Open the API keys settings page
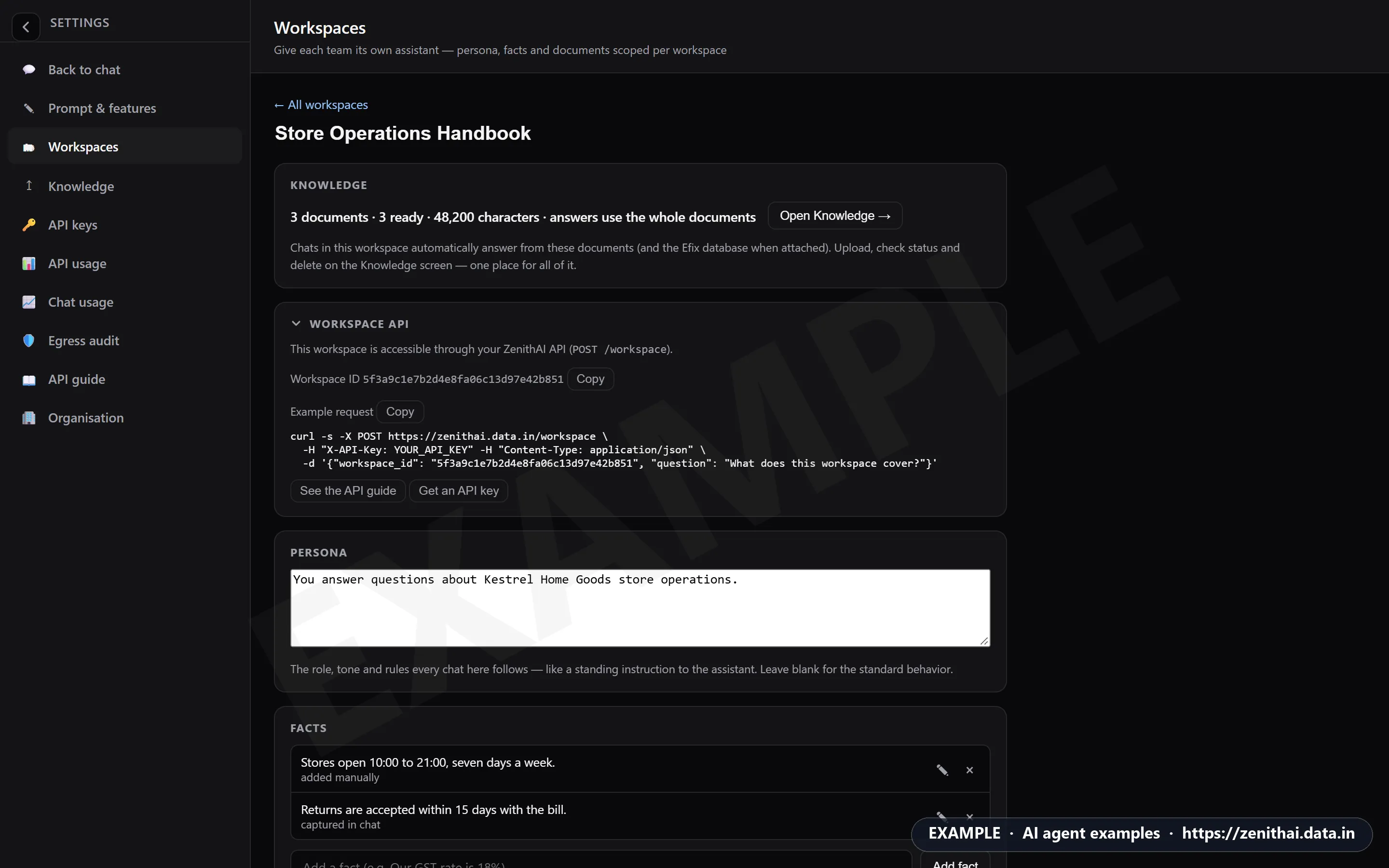The image size is (1389, 868). 125,224
